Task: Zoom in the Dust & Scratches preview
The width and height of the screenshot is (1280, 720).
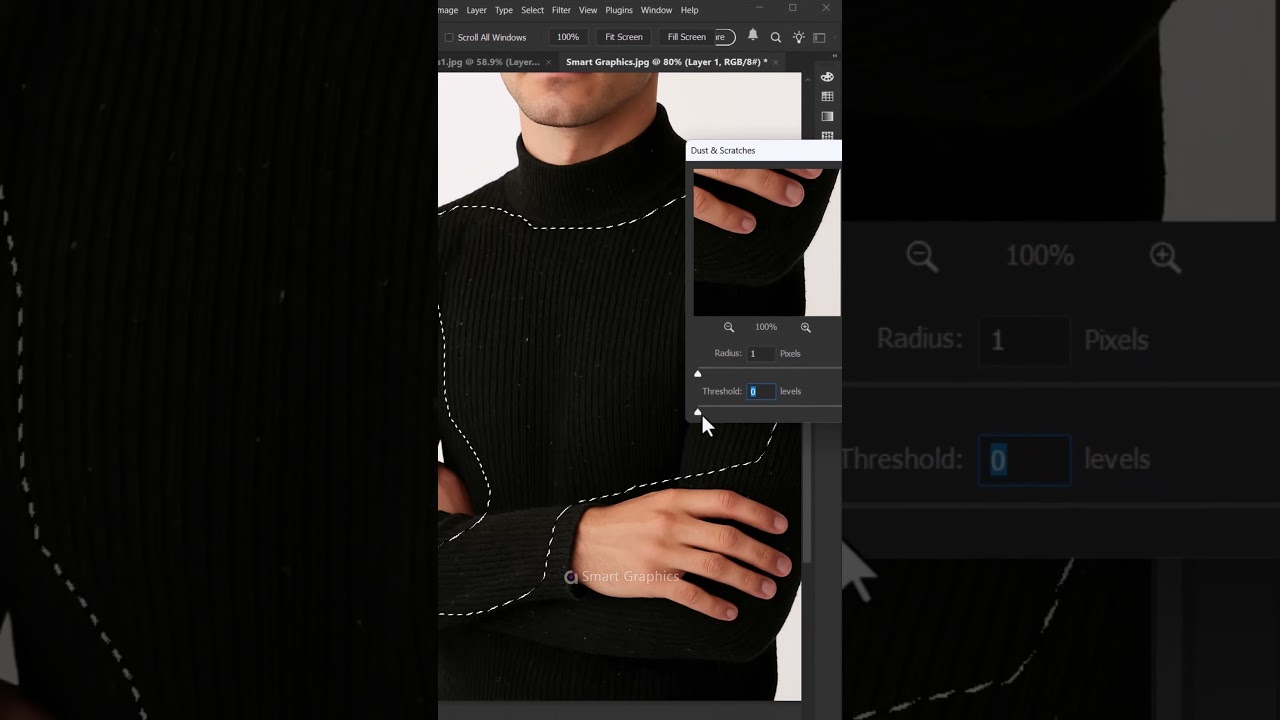Action: [x=806, y=327]
